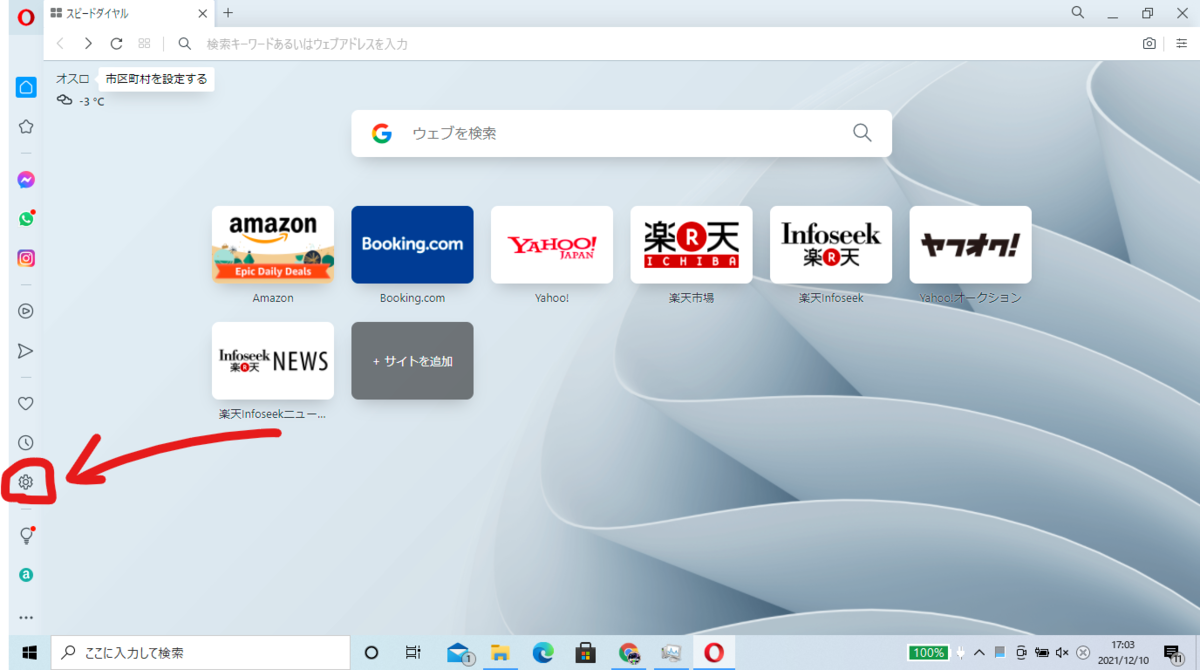Go to Home in Opera sidebar

(26, 87)
